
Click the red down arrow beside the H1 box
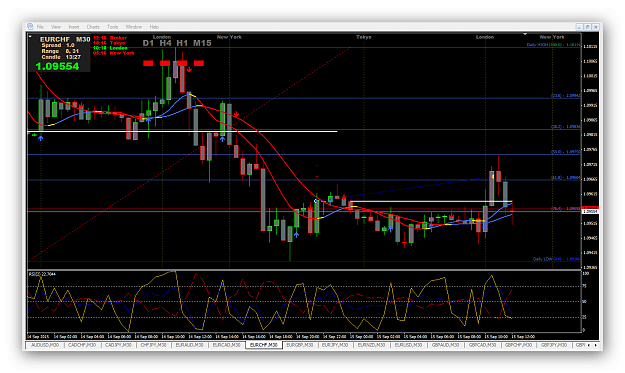click(189, 70)
